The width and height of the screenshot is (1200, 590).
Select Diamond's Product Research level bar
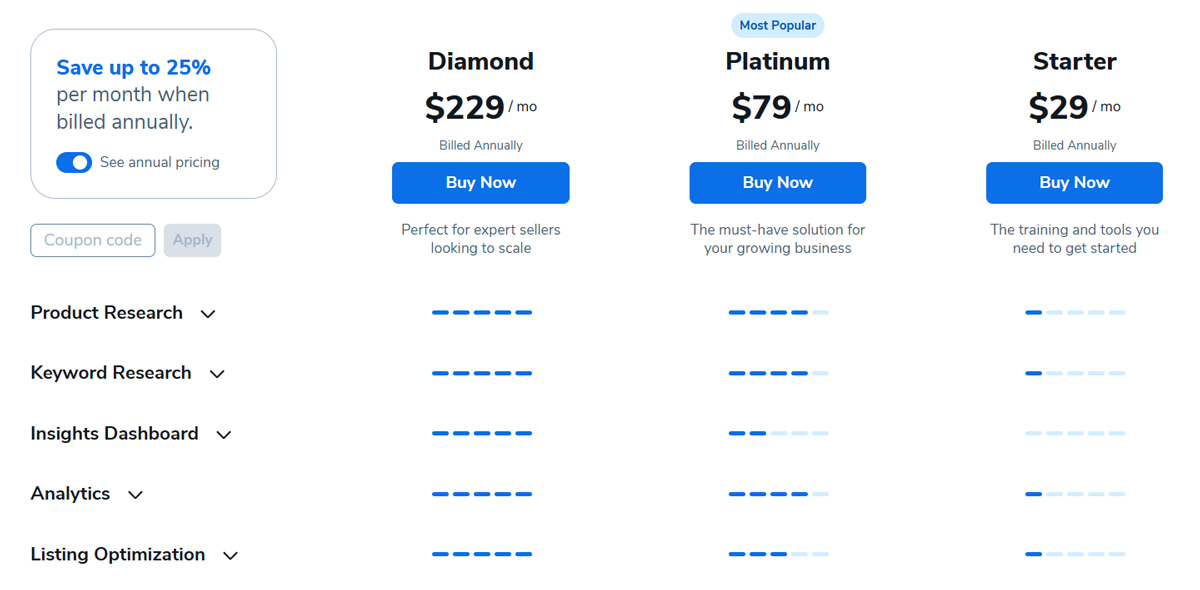click(482, 313)
